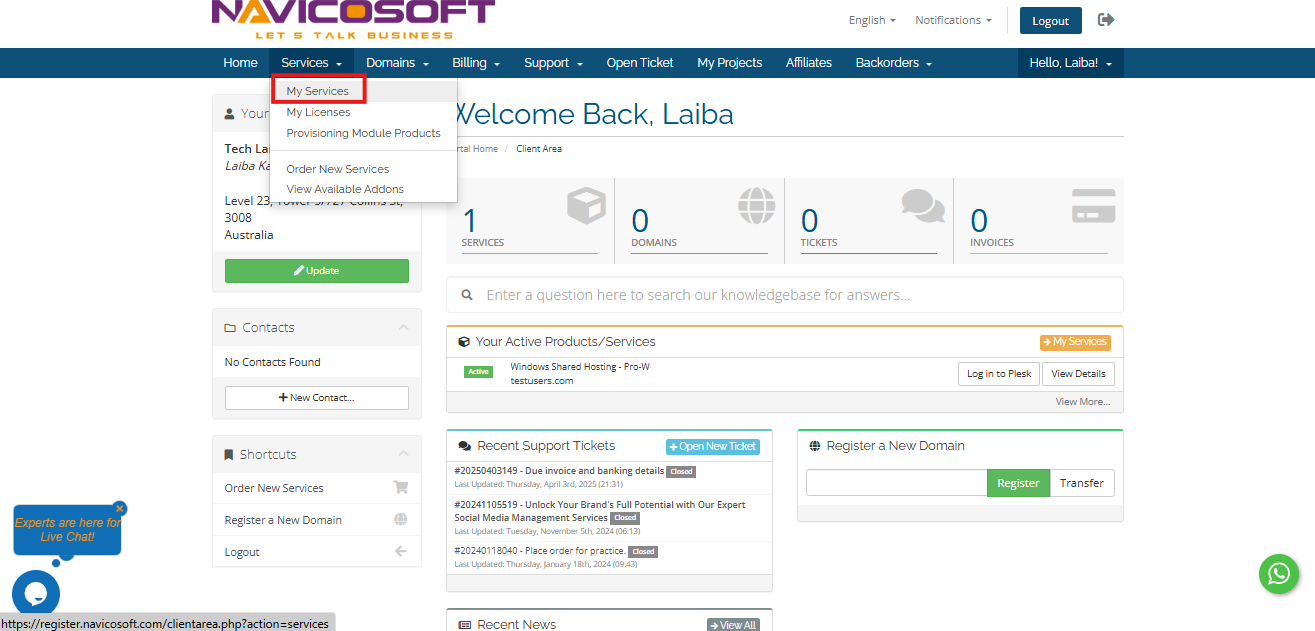Click the services box icon
The height and width of the screenshot is (631, 1315).
586,206
